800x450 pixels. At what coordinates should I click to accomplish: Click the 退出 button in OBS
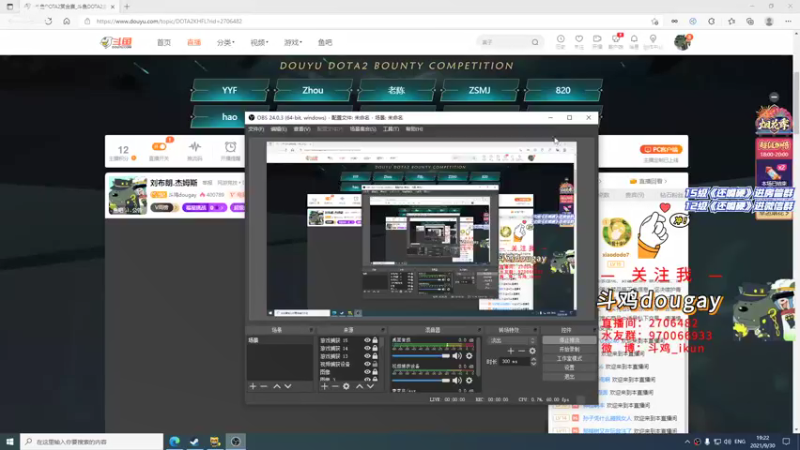[x=569, y=377]
